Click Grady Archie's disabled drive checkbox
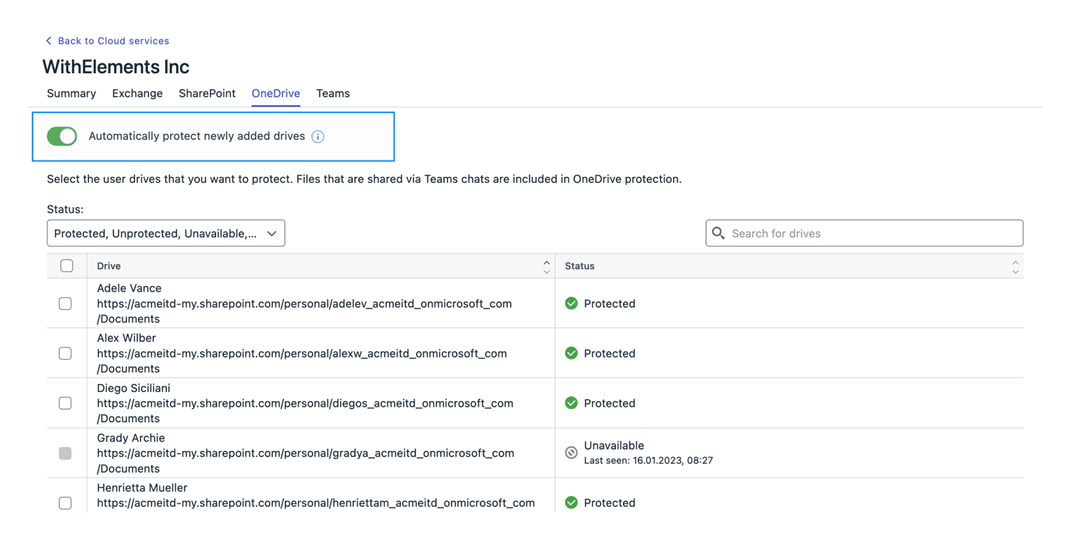 [x=65, y=453]
